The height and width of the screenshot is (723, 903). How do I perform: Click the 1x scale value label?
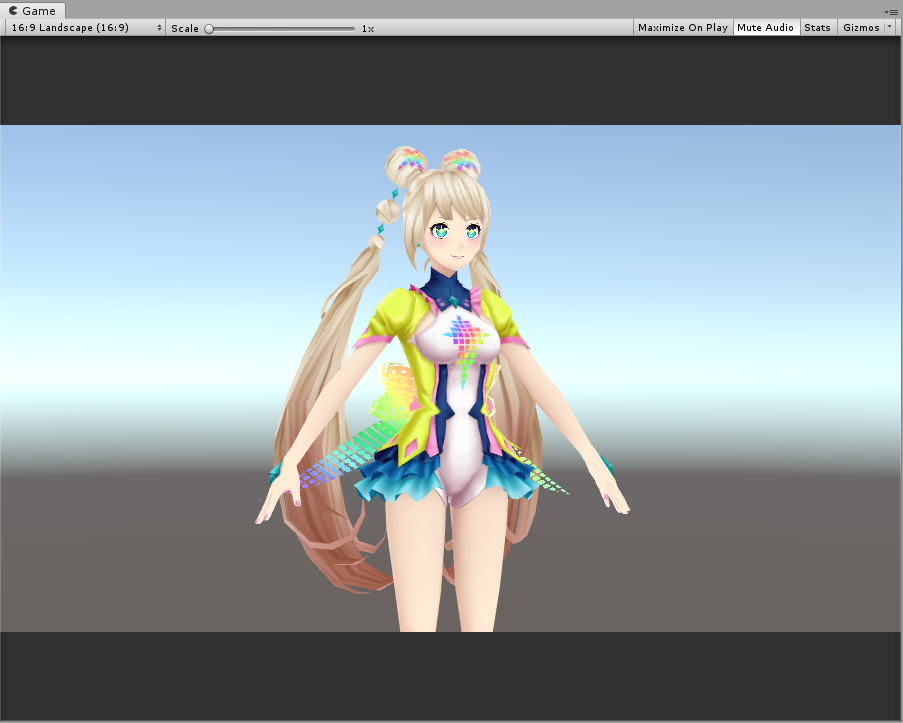(367, 28)
